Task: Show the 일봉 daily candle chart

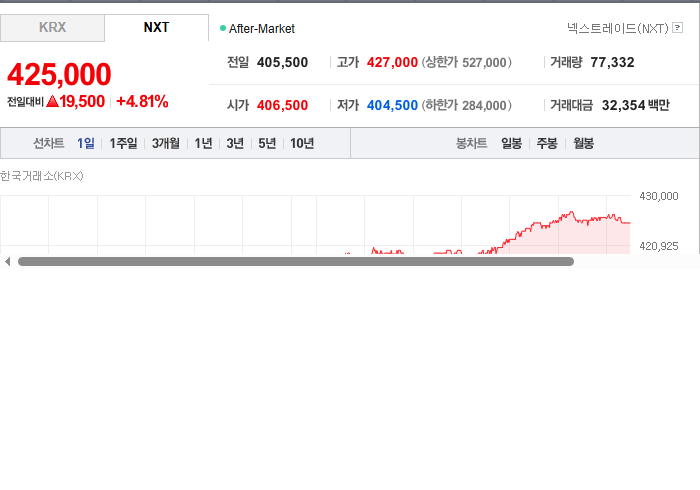Action: click(x=511, y=143)
